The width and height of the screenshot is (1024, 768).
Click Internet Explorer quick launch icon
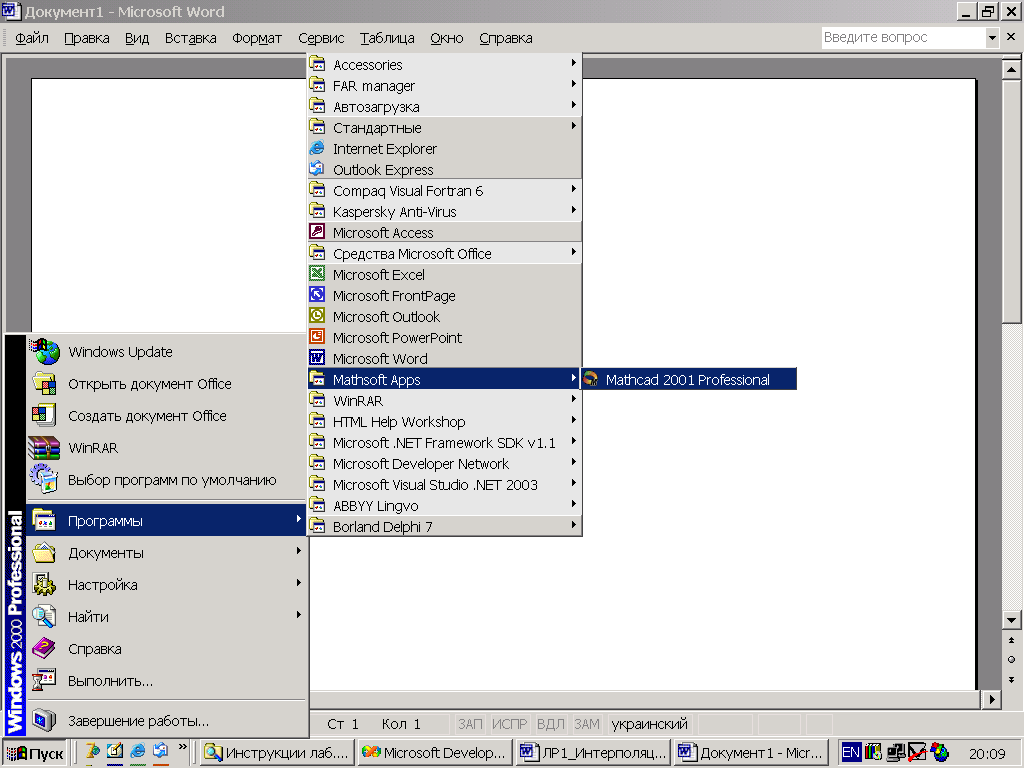(x=138, y=752)
